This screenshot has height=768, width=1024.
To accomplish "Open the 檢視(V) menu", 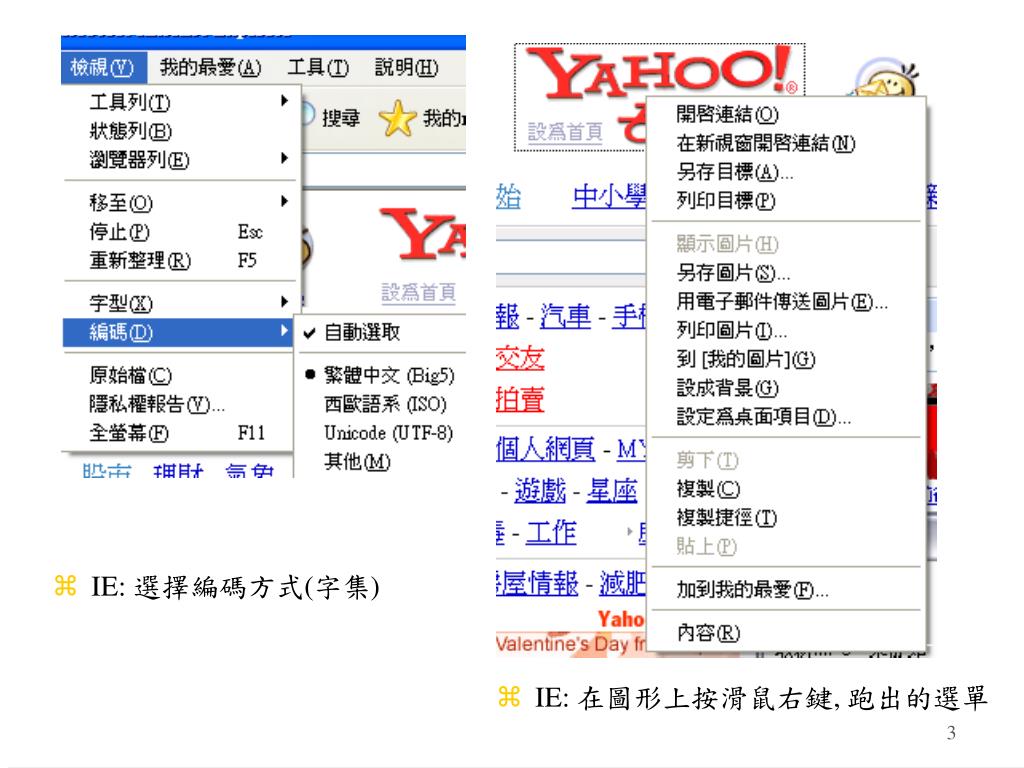I will pyautogui.click(x=103, y=67).
